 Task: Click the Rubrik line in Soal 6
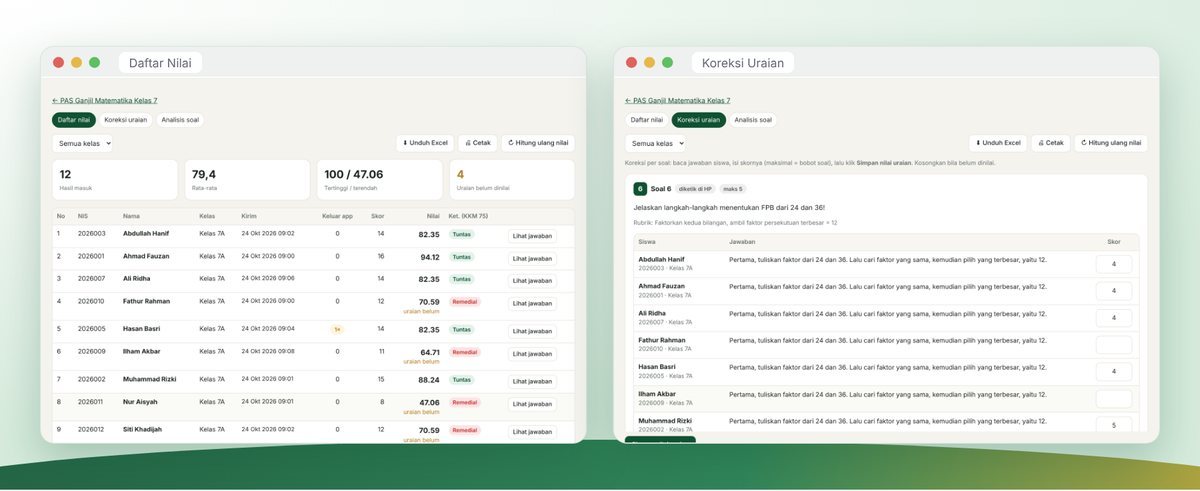[x=735, y=222]
